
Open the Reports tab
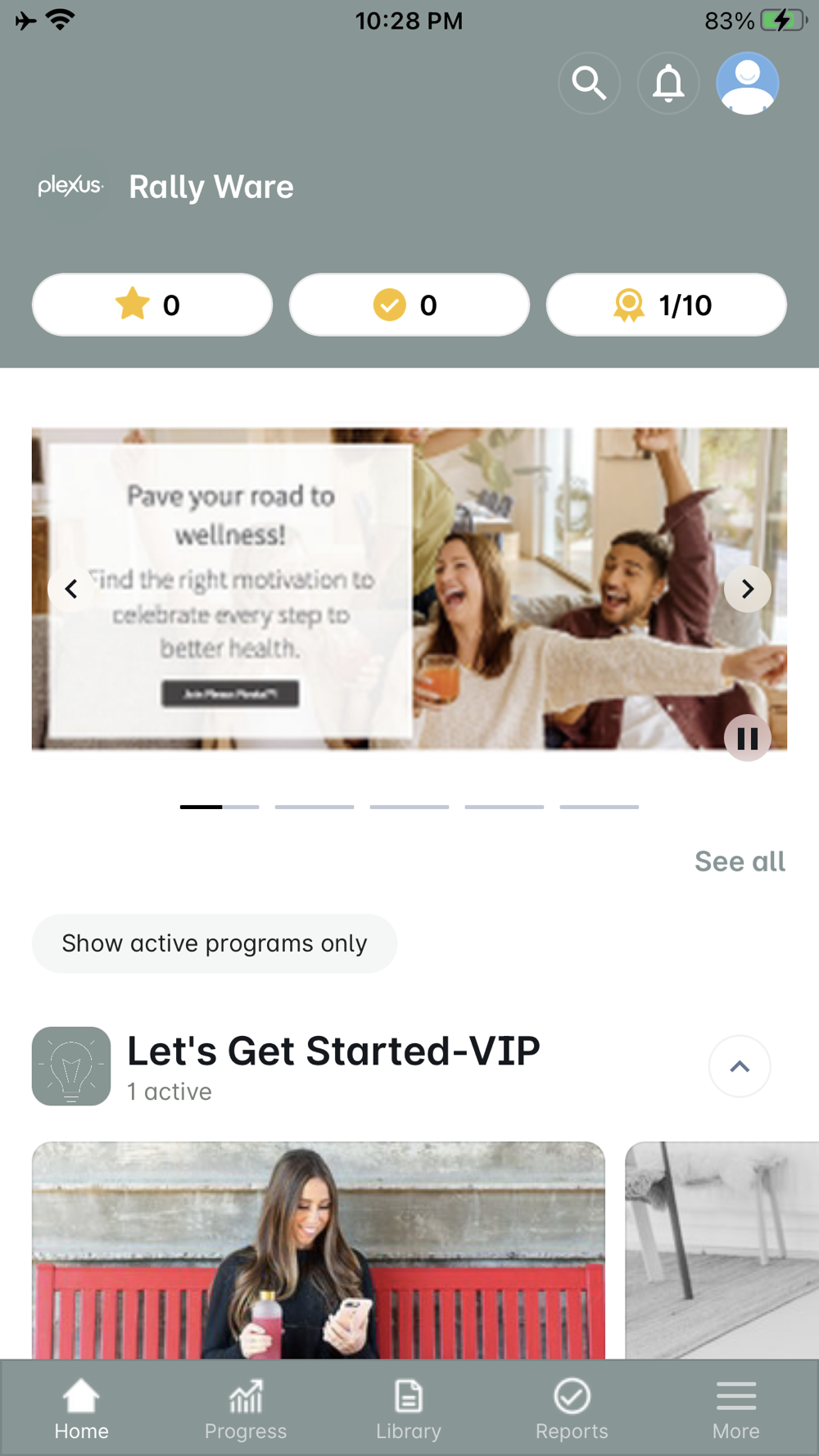[x=572, y=1409]
